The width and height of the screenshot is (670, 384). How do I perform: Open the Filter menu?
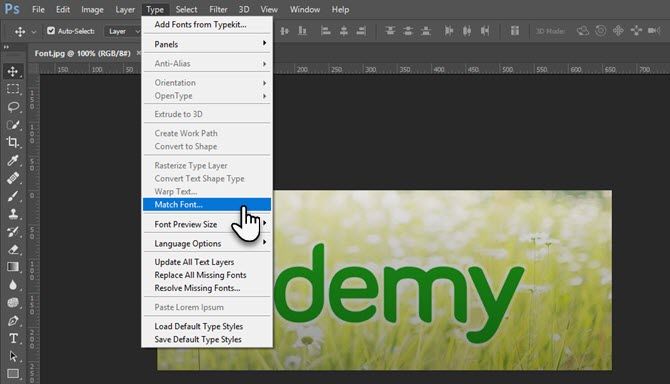point(218,9)
